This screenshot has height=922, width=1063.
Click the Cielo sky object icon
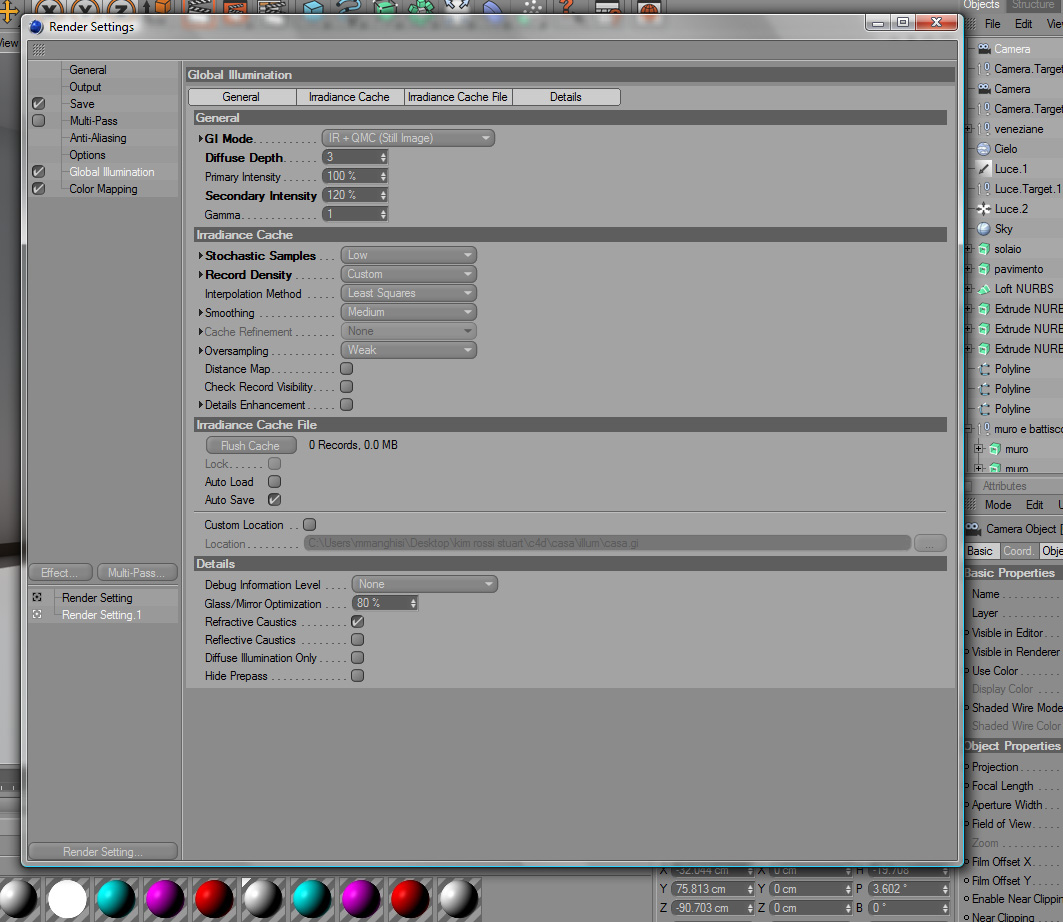(x=984, y=149)
